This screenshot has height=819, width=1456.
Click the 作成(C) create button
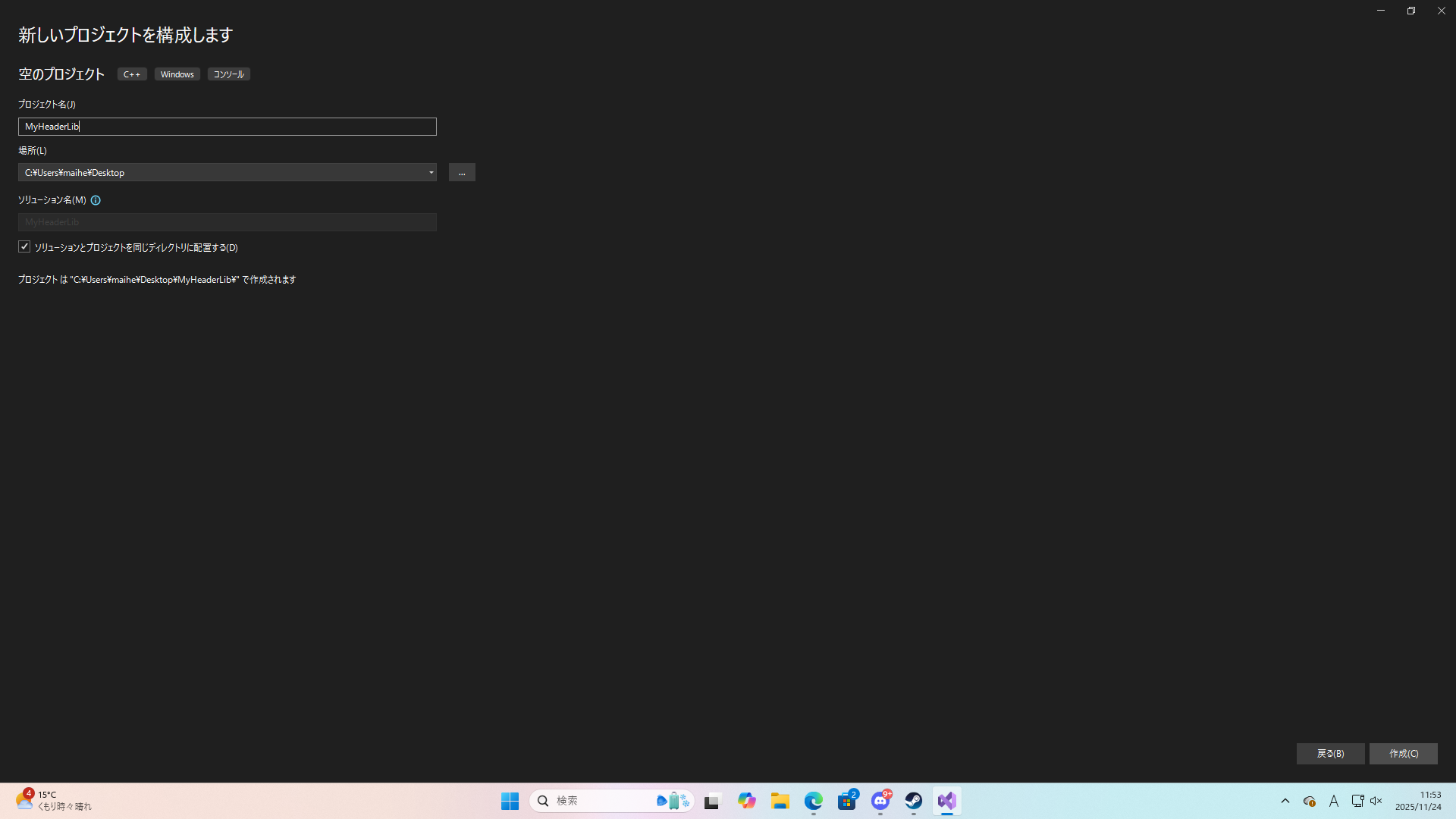[x=1403, y=754]
